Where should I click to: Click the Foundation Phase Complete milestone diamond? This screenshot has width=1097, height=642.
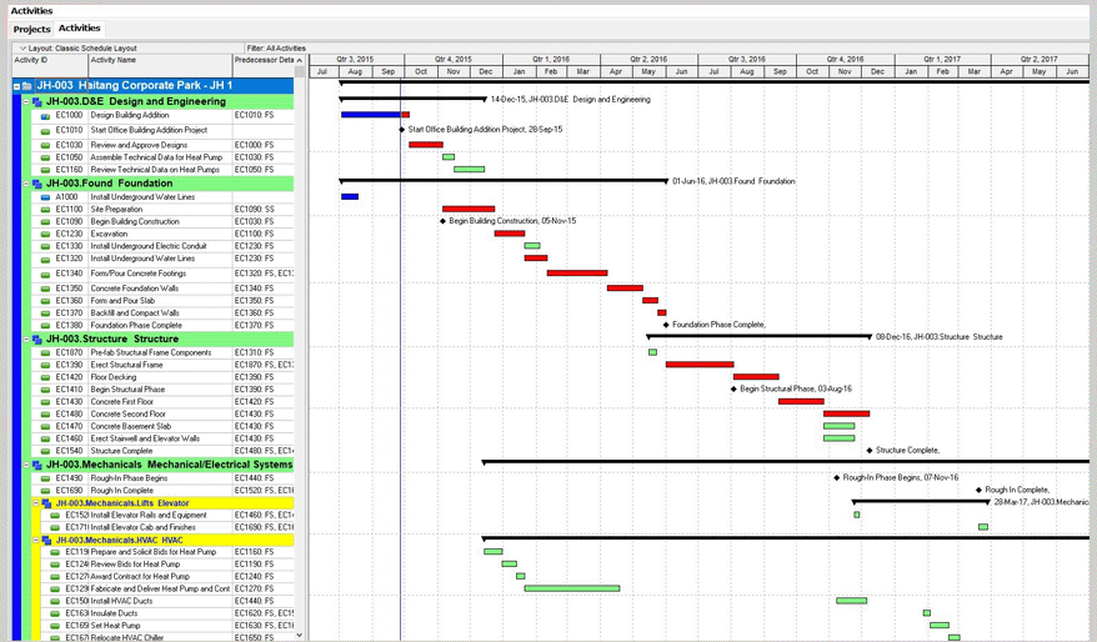666,324
